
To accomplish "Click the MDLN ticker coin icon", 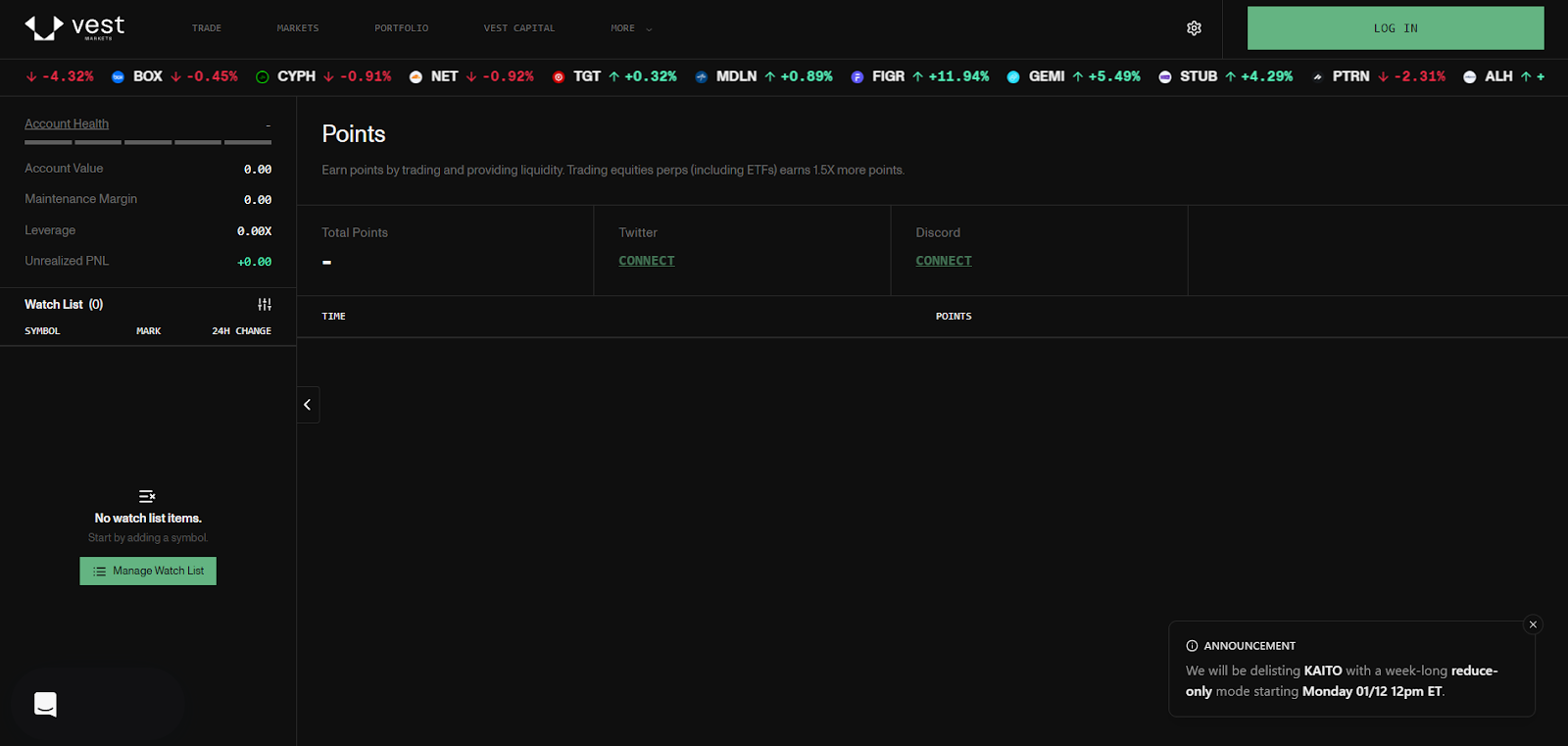I will [x=701, y=77].
